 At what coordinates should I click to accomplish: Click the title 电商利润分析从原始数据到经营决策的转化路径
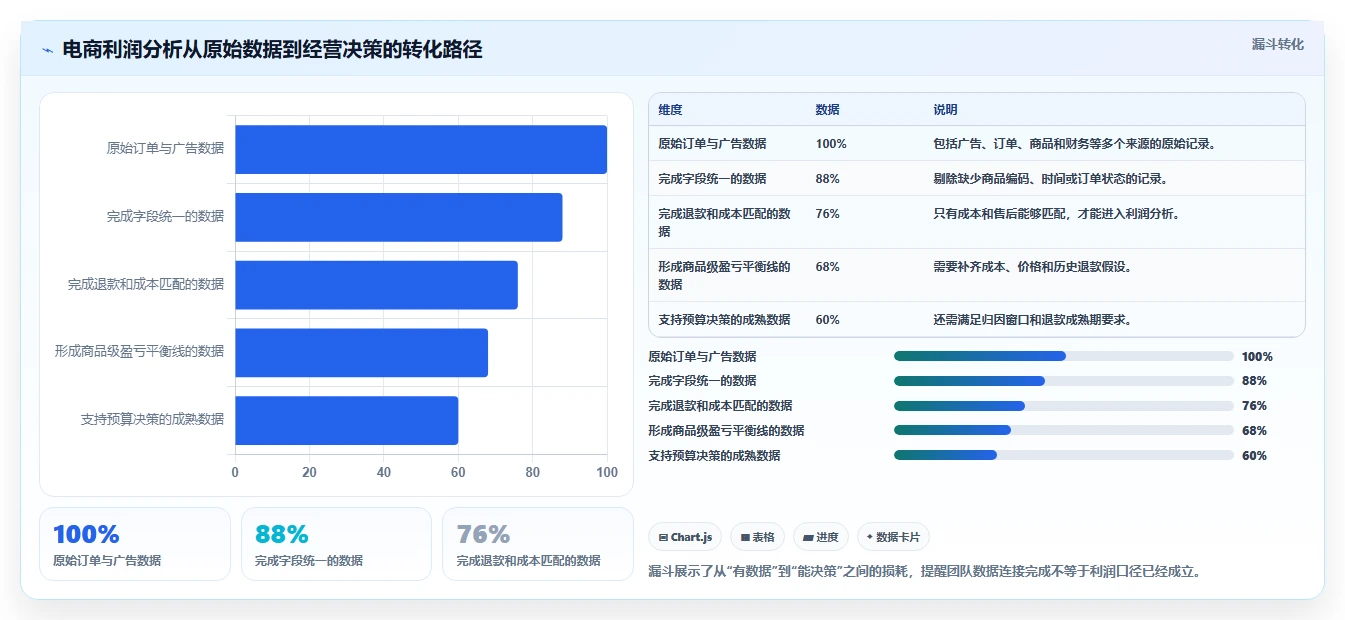point(272,50)
